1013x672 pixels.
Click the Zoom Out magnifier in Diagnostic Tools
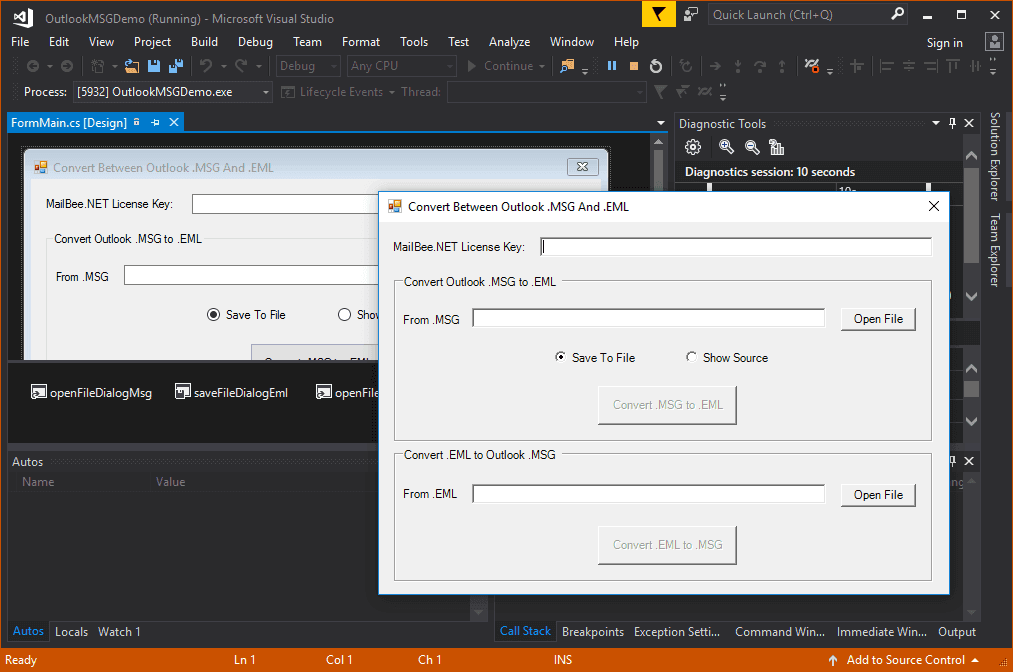click(x=752, y=147)
